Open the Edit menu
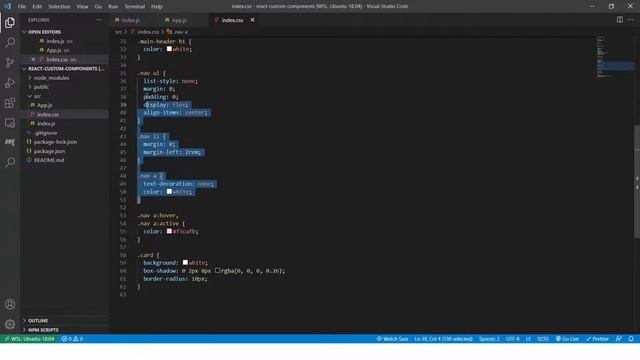The height and width of the screenshot is (360, 640). pyautogui.click(x=37, y=6)
